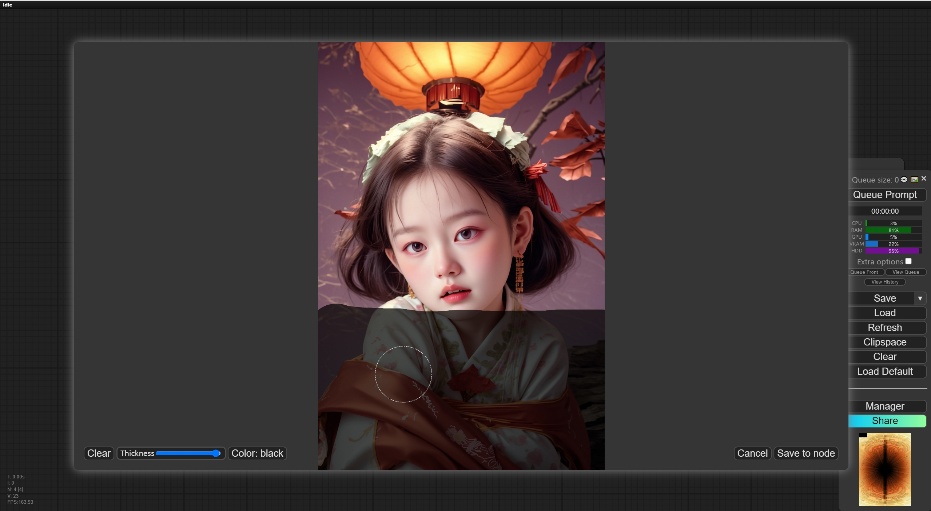Click Save to node
The image size is (931, 511).
[x=806, y=453]
